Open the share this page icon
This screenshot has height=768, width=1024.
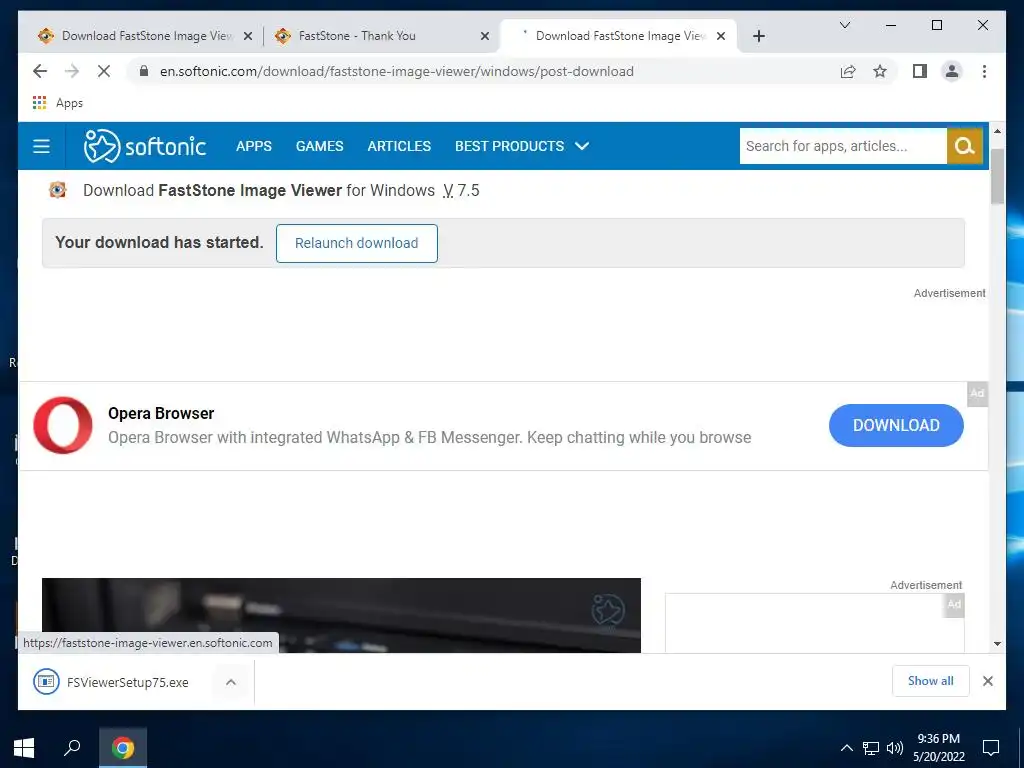[x=848, y=71]
